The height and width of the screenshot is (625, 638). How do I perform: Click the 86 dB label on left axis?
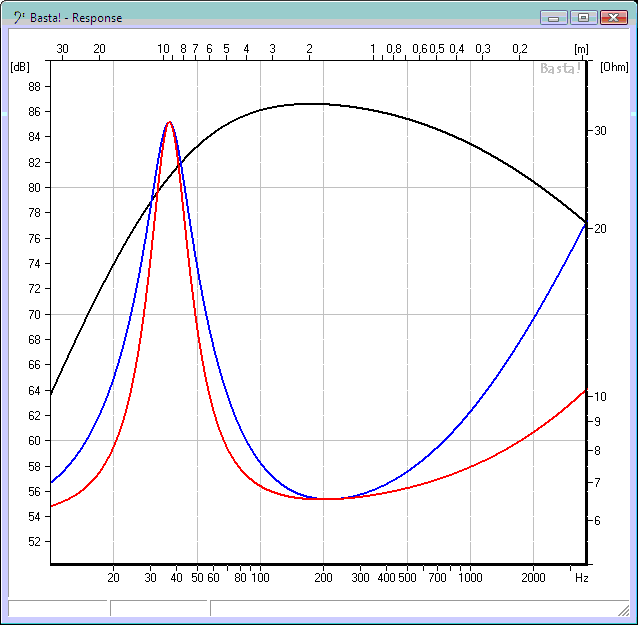click(33, 112)
